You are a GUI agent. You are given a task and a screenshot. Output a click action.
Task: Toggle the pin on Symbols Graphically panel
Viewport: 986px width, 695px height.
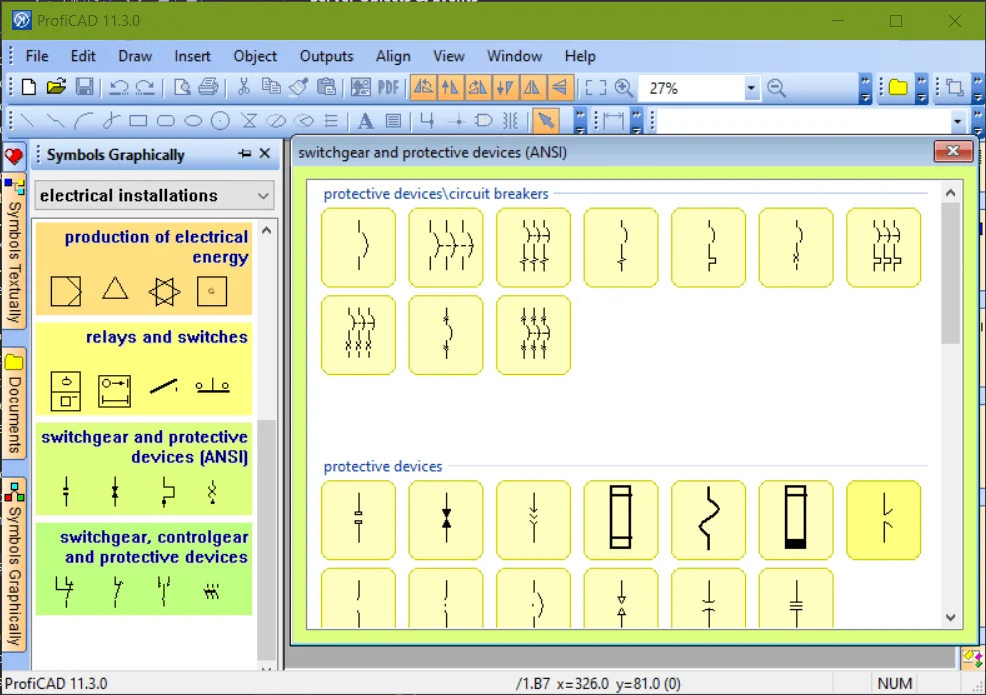[x=244, y=154]
